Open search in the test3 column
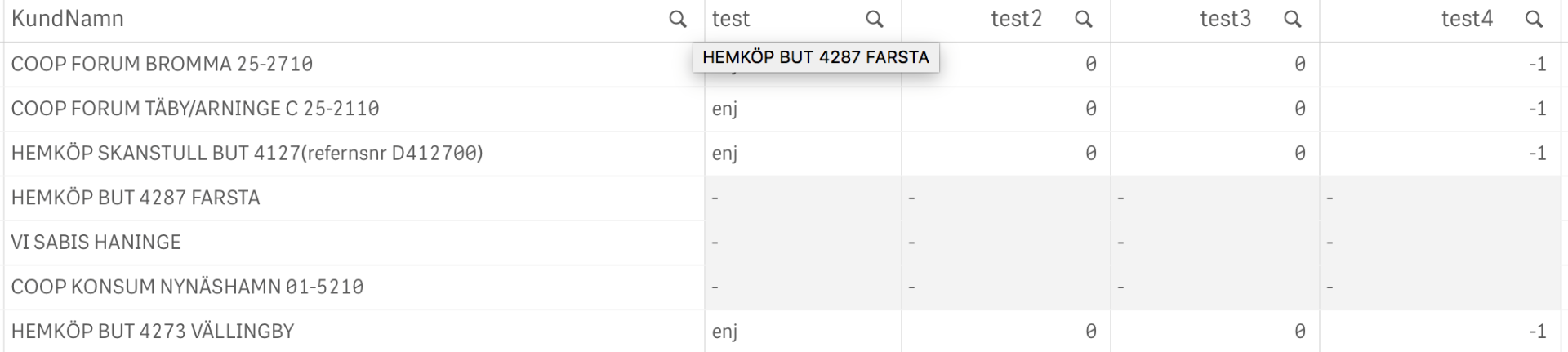The height and width of the screenshot is (352, 1568). (1292, 19)
